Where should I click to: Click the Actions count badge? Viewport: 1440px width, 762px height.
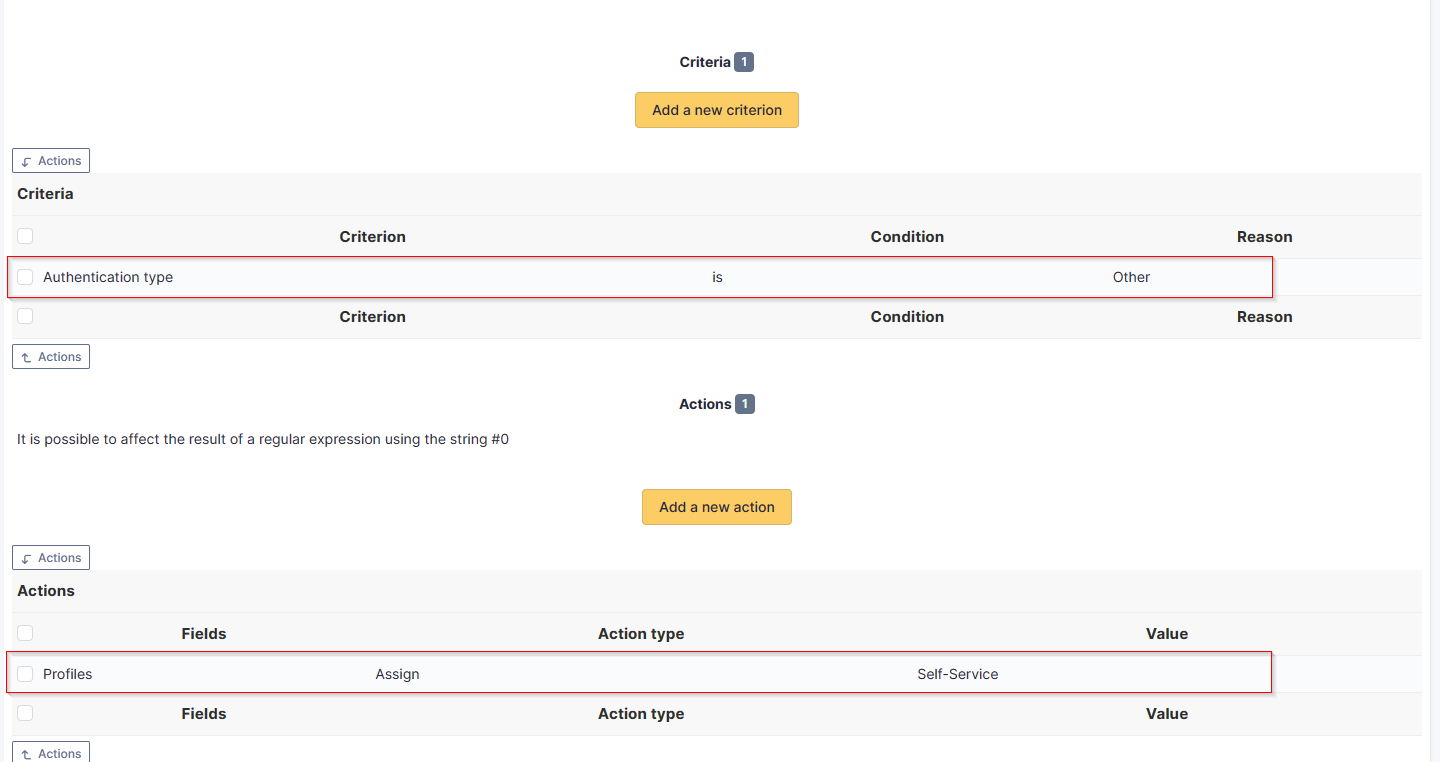(x=744, y=404)
